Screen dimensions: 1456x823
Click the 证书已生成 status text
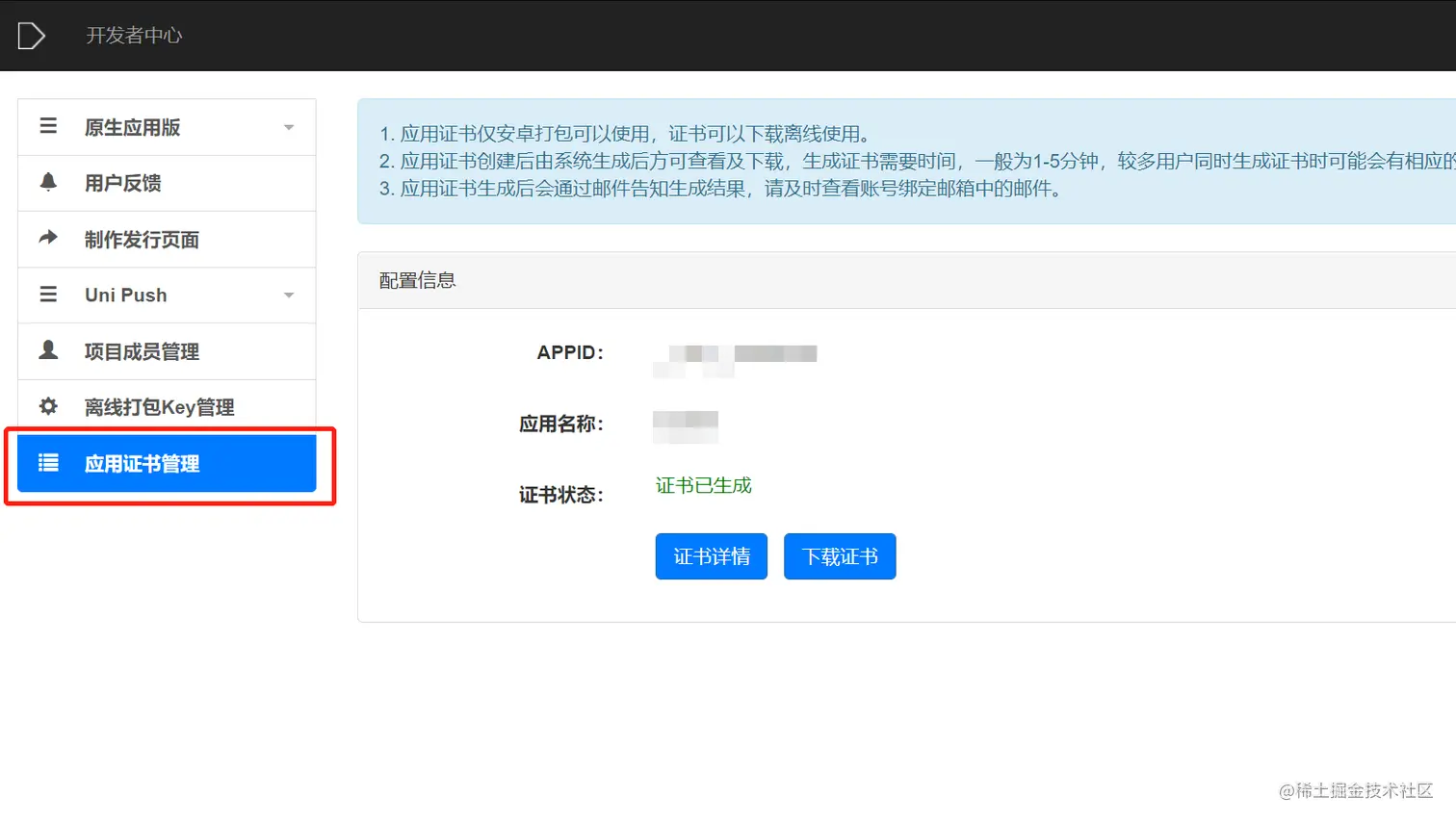(x=704, y=485)
